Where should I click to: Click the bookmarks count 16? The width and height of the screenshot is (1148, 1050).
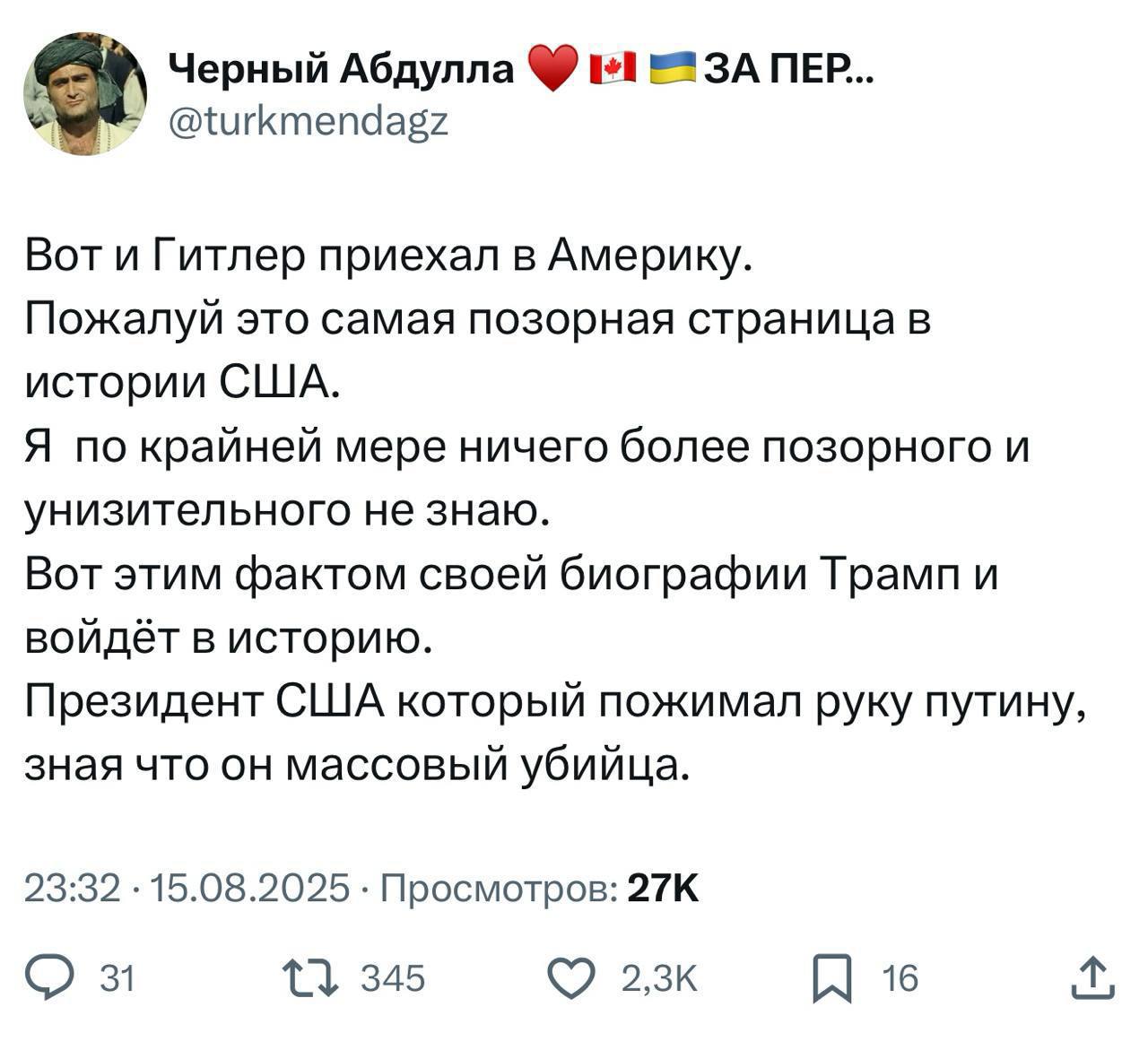[900, 978]
